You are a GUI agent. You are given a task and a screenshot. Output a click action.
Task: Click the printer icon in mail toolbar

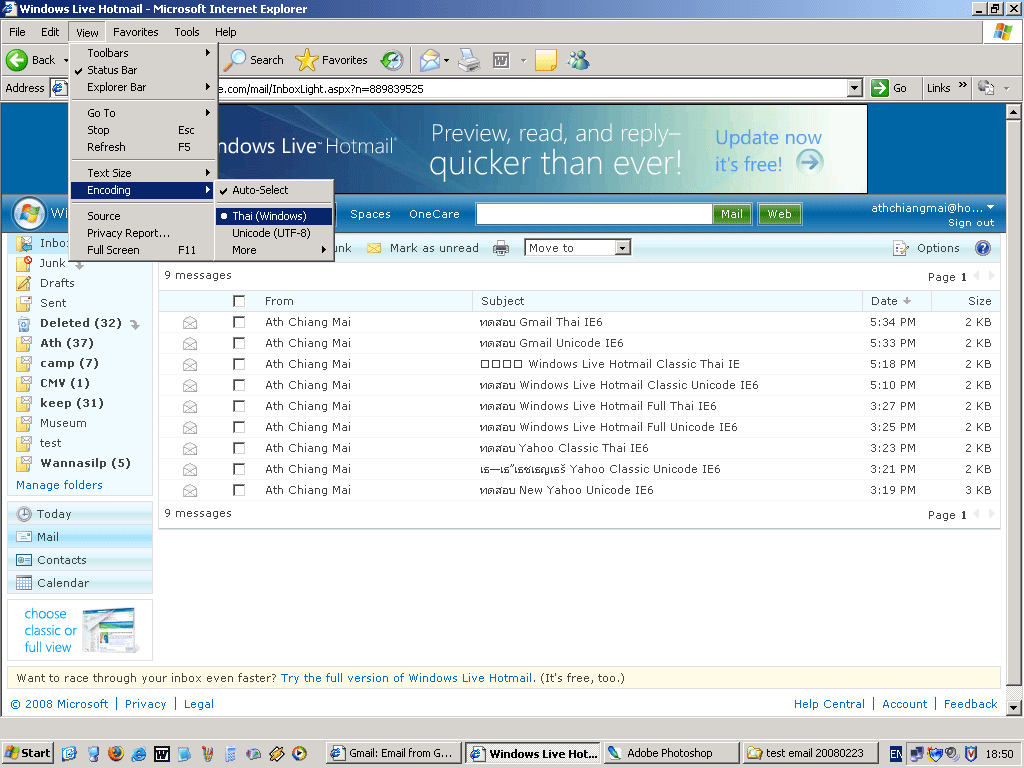click(501, 248)
